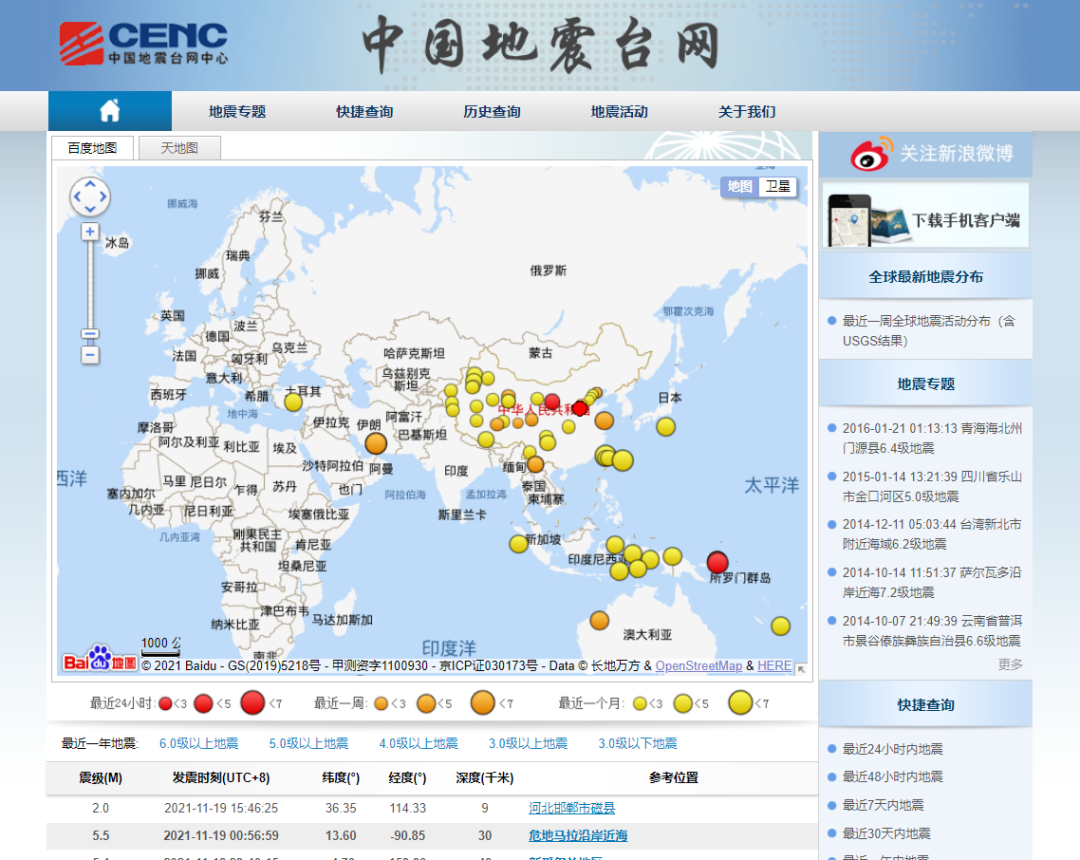Click the Baidu map logo
Image resolution: width=1080 pixels, height=860 pixels.
[100, 659]
